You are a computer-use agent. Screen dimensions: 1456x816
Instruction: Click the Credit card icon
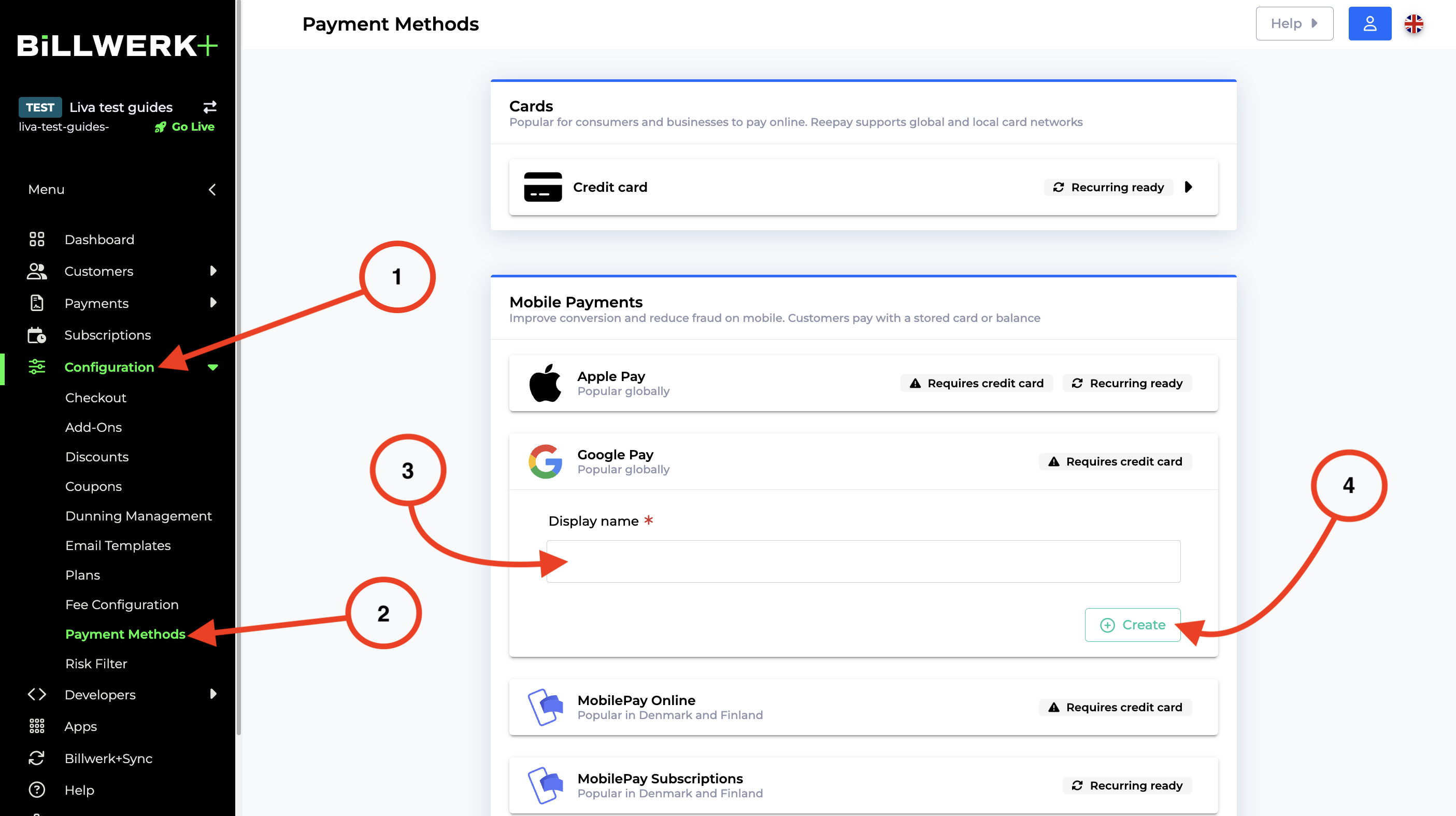point(543,187)
